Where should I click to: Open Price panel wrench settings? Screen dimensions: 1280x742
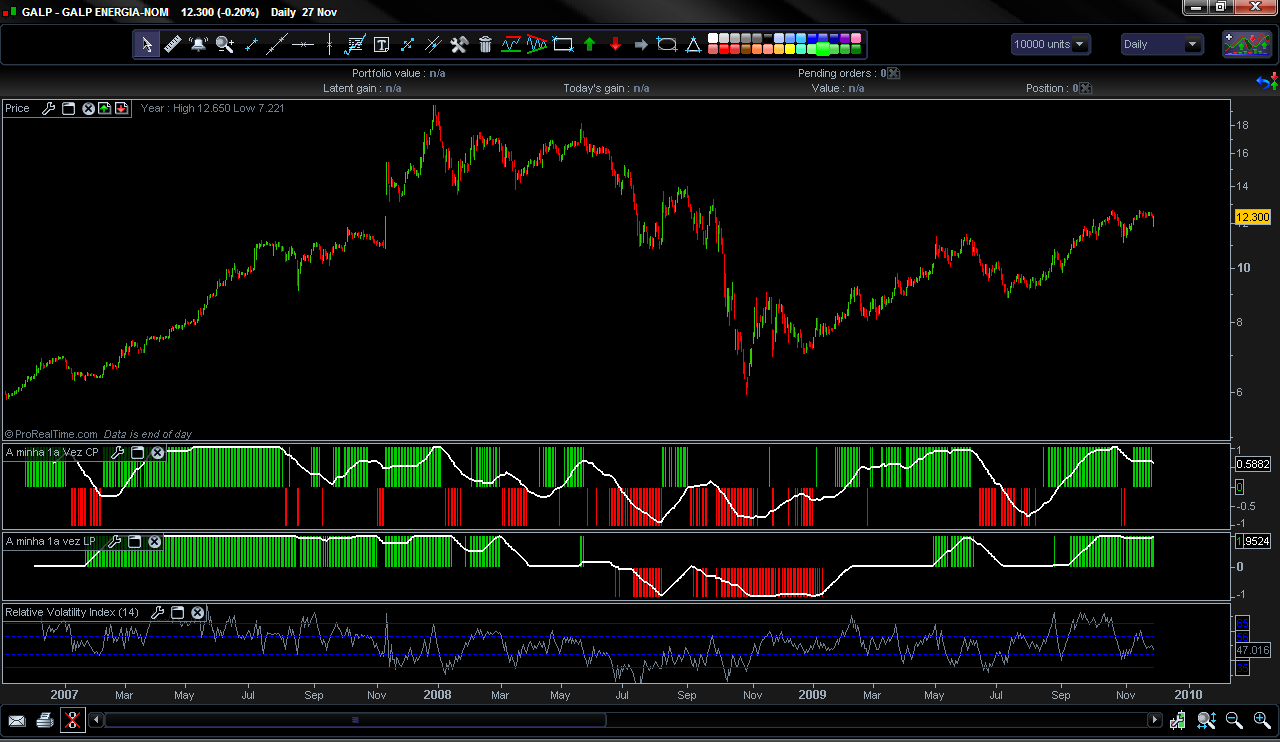click(x=48, y=108)
